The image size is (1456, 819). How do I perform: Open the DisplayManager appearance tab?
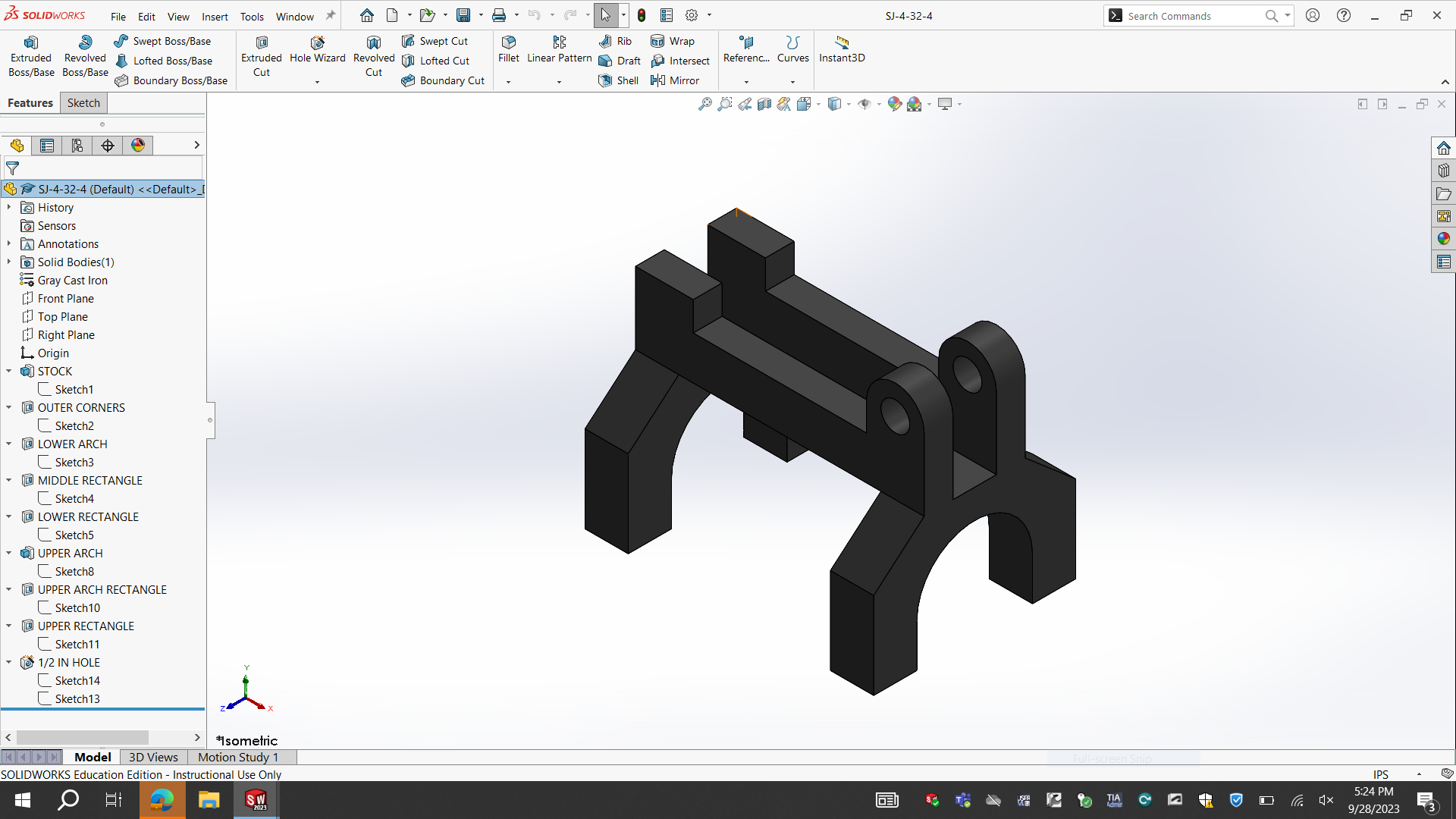(138, 145)
